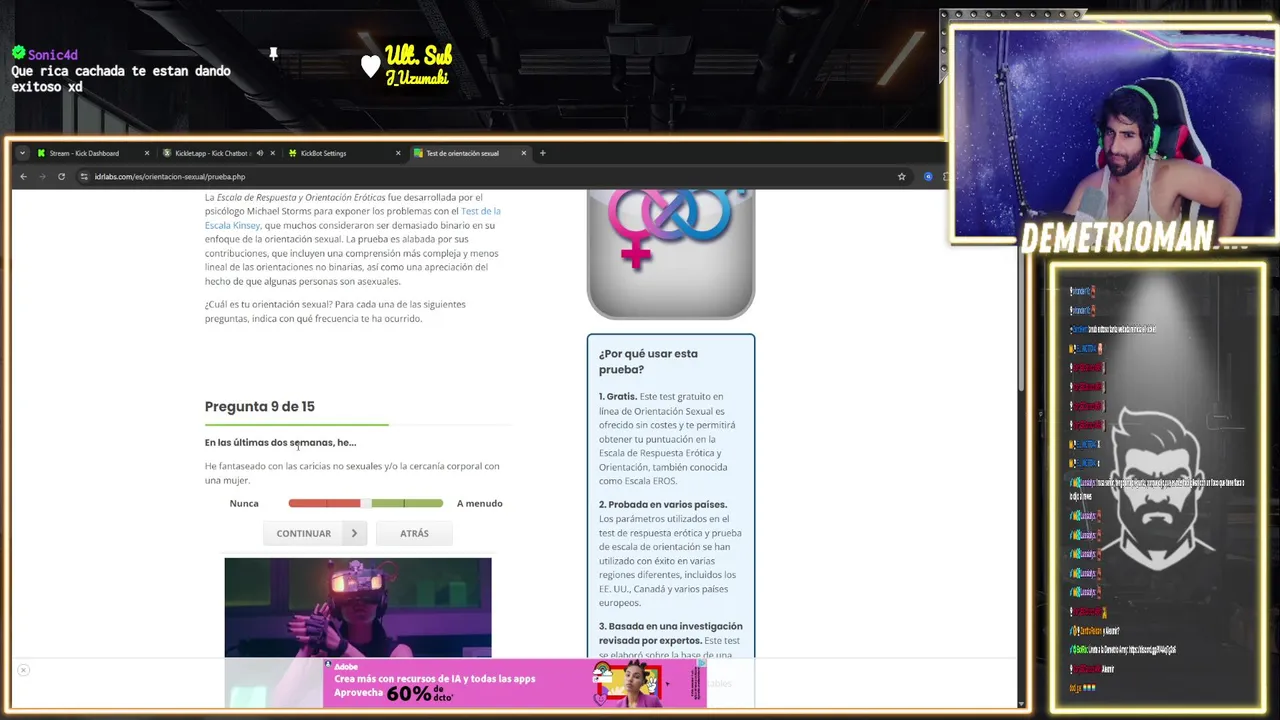Click the CONTINUAR button
The height and width of the screenshot is (720, 1280).
316,533
